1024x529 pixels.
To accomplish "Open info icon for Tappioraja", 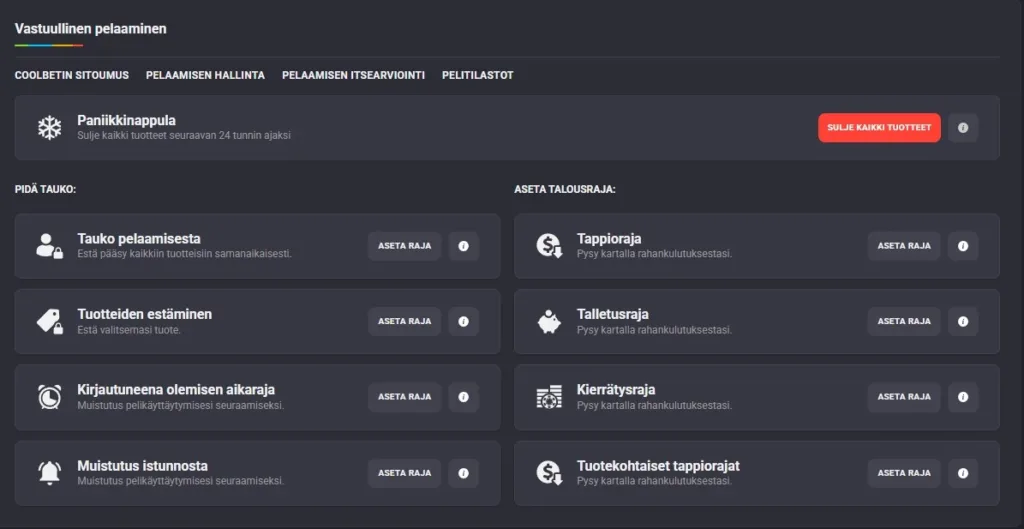I will tap(963, 246).
